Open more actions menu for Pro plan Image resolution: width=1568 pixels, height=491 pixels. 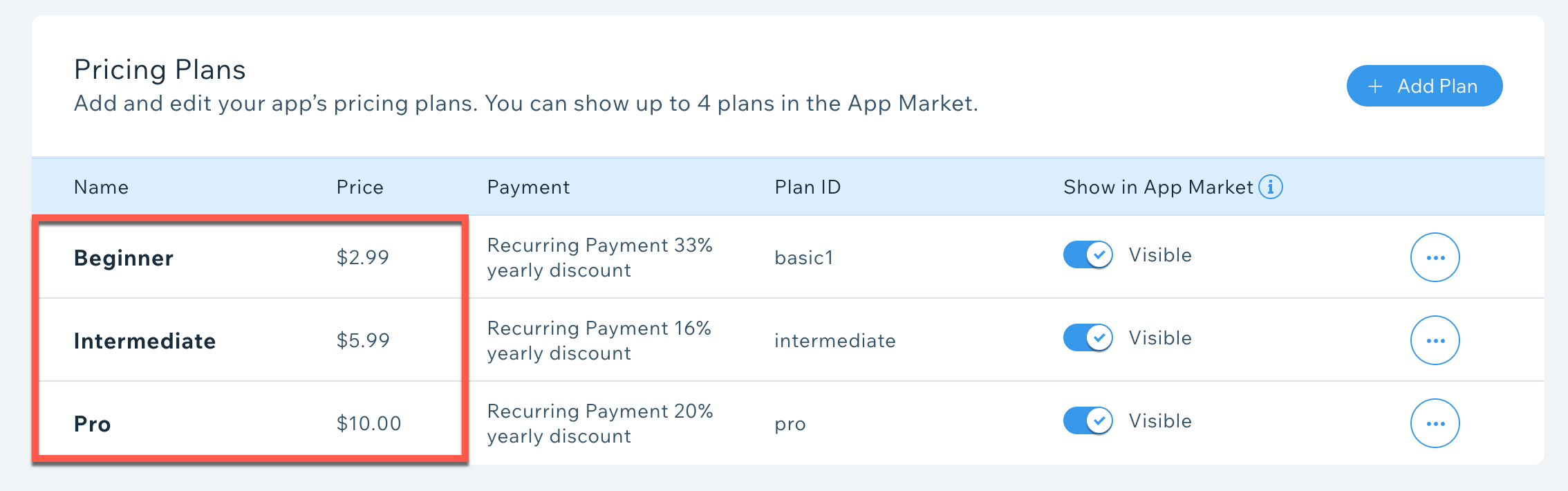1435,423
